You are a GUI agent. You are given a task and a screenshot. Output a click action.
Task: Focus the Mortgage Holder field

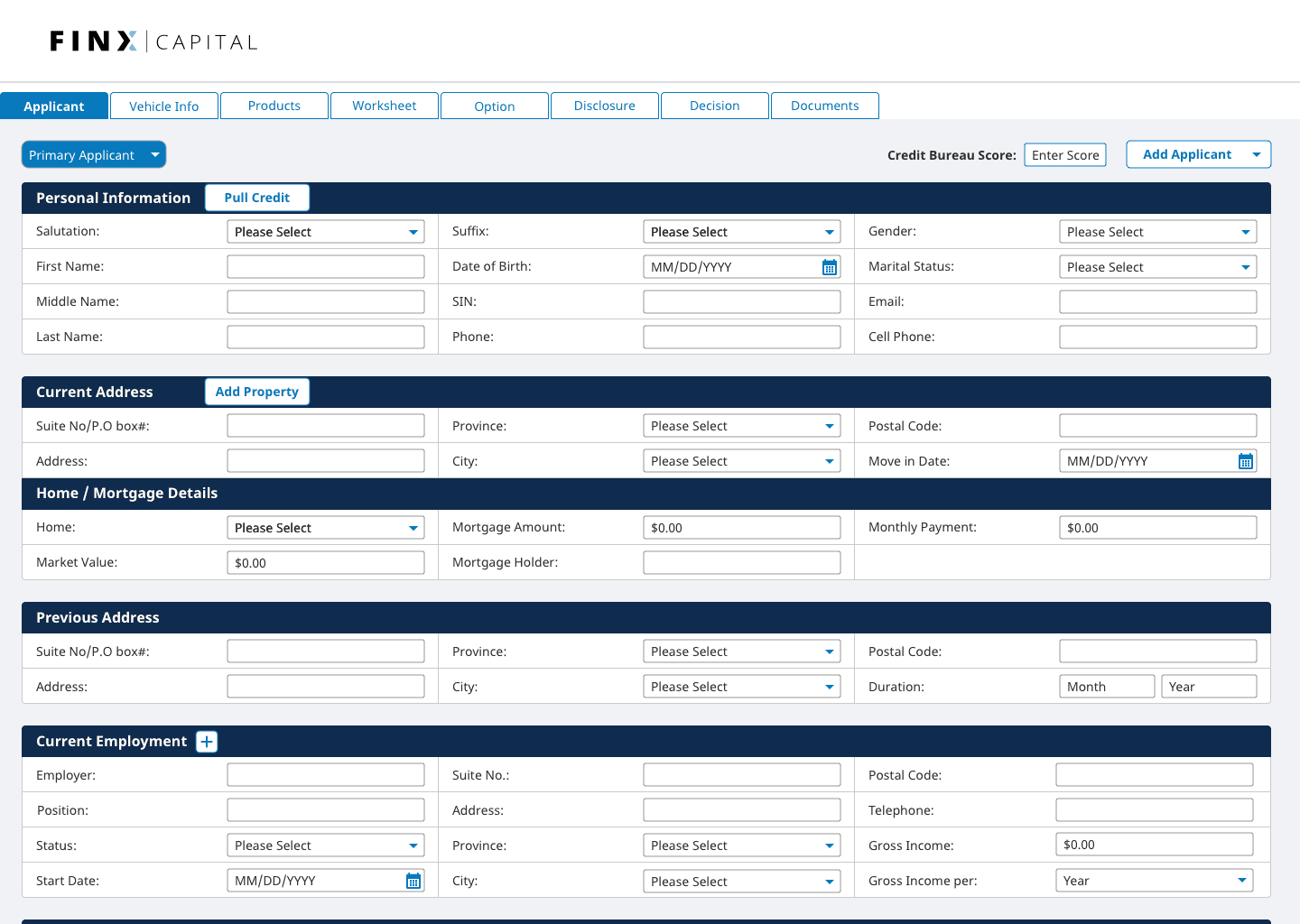[x=742, y=562]
